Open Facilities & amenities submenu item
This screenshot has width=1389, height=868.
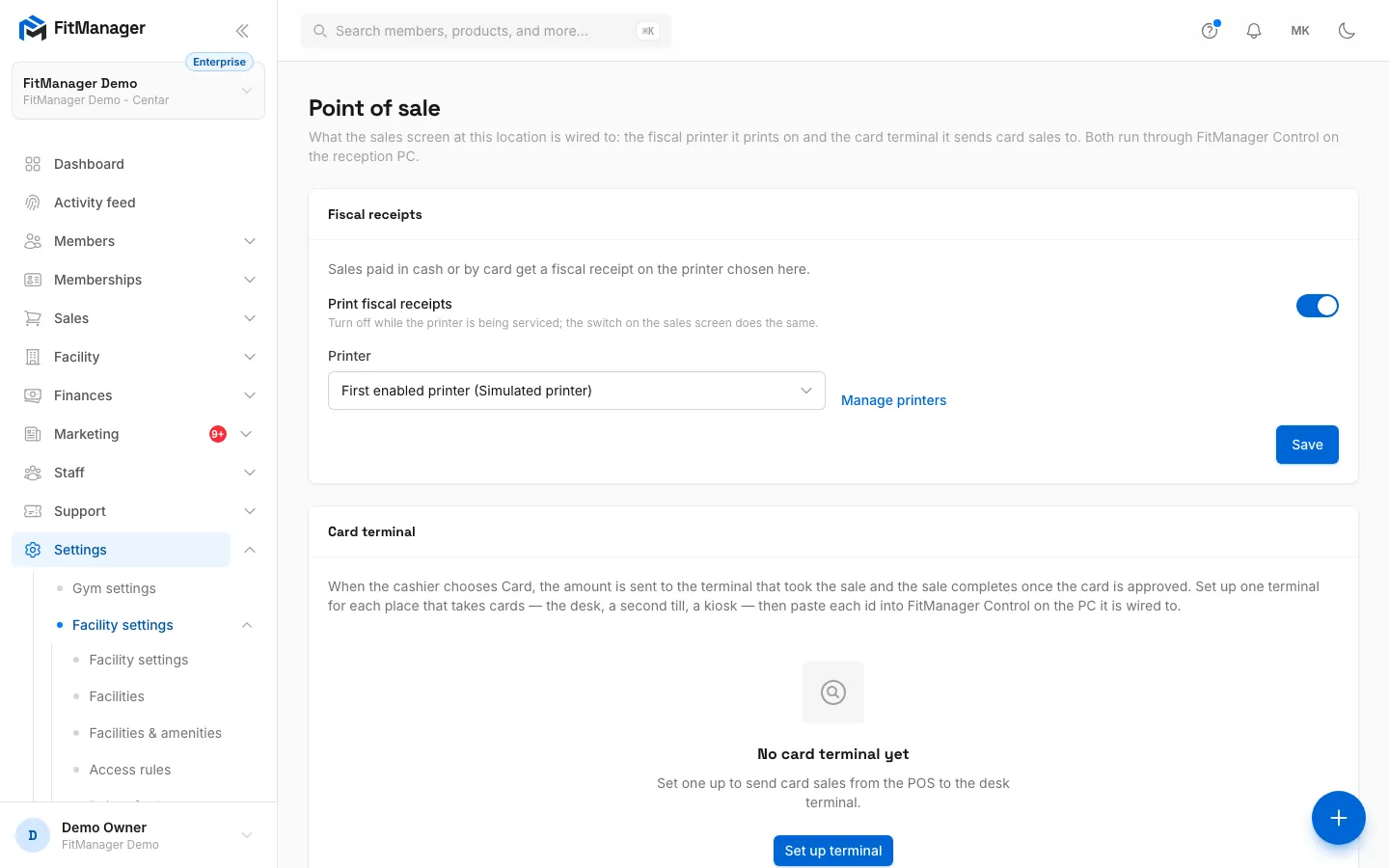(x=155, y=733)
